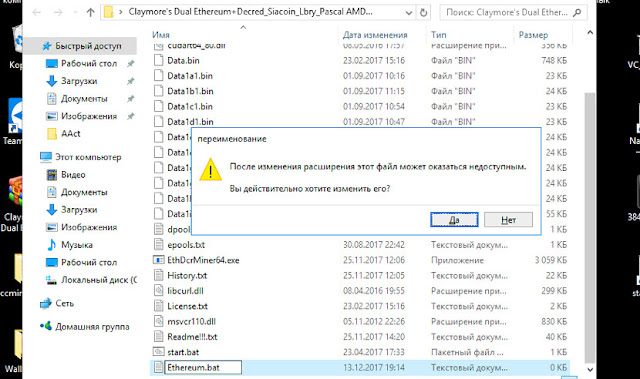This screenshot has width=640, height=379.
Task: Go back with the left arrow
Action: click(x=37, y=13)
